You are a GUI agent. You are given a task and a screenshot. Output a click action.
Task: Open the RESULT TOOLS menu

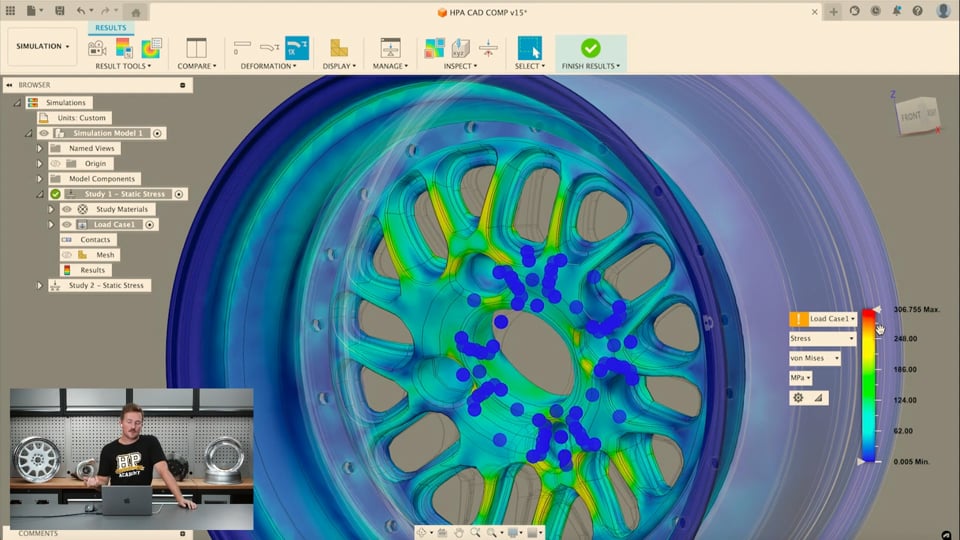tap(123, 66)
